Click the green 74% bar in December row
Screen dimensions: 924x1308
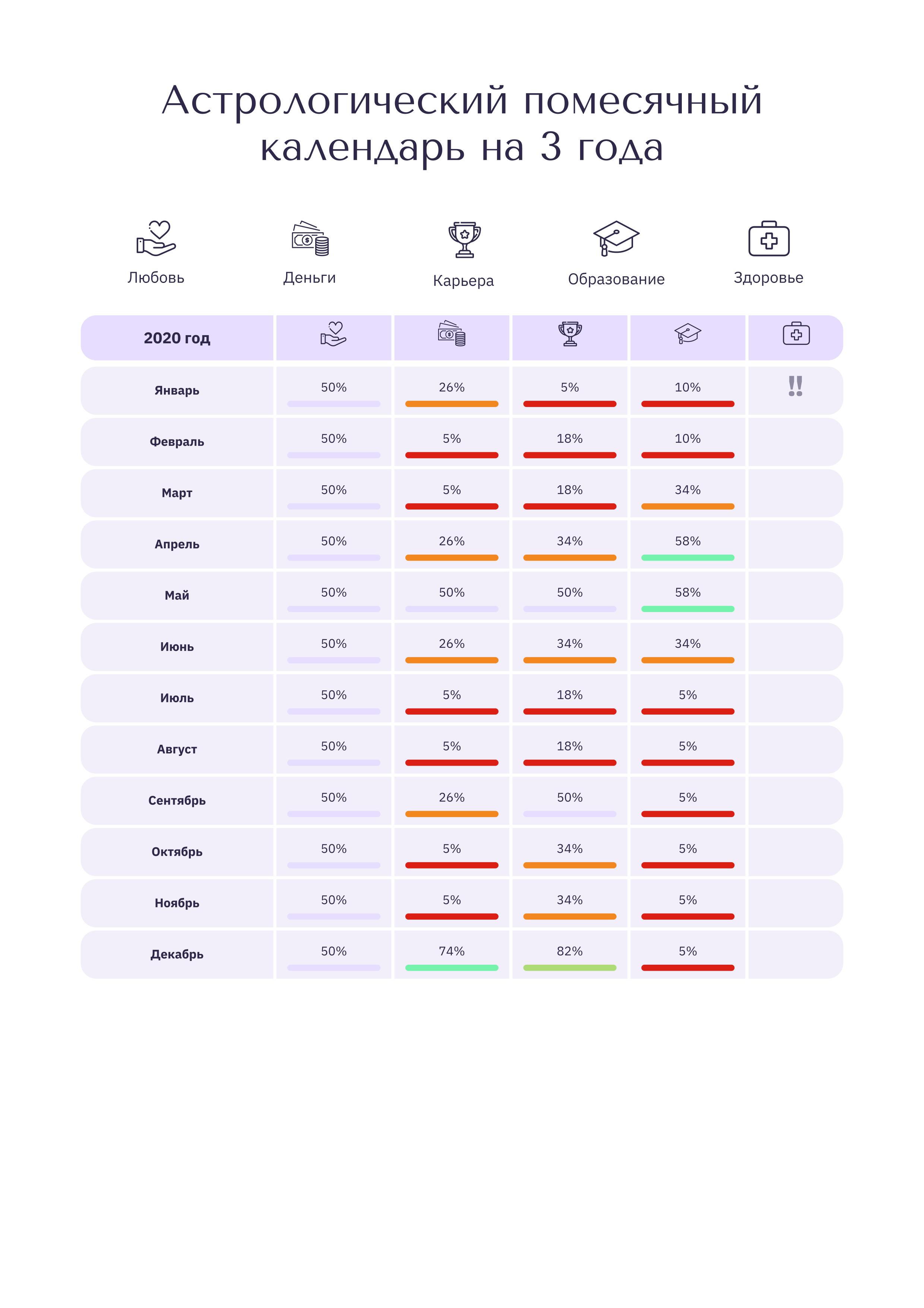coord(452,968)
